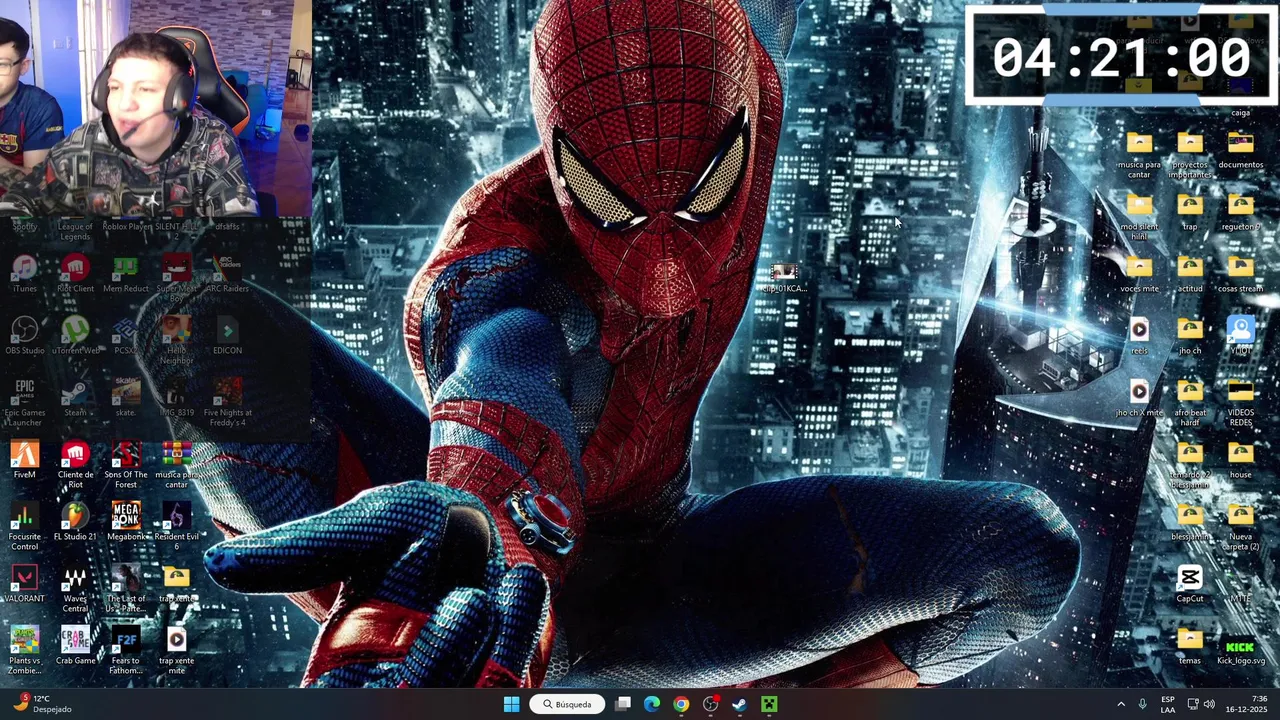Viewport: 1280px width, 720px height.
Task: Open the uTorrent Web shortcut
Action: pos(75,336)
